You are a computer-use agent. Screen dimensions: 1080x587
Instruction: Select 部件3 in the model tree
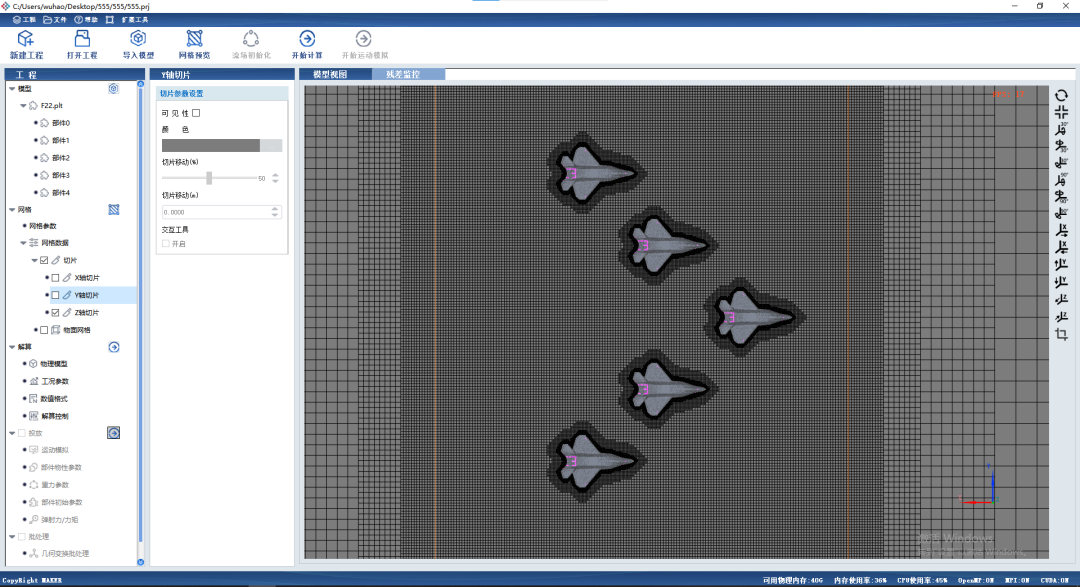[x=61, y=176]
